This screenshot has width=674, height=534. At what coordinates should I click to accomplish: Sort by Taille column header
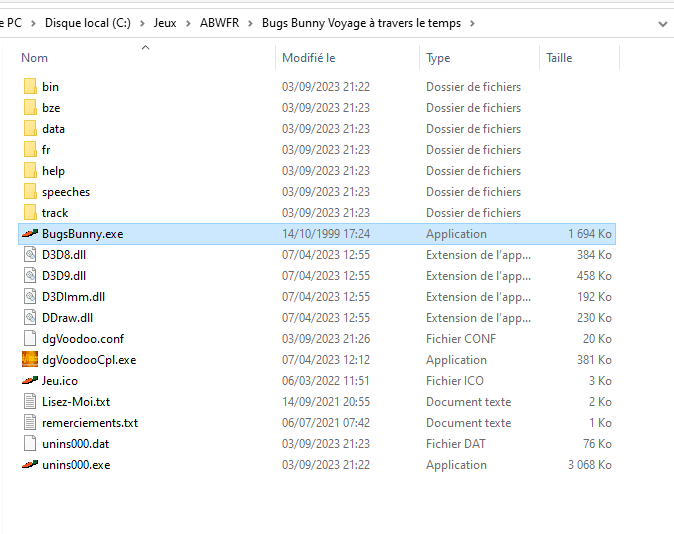point(559,58)
